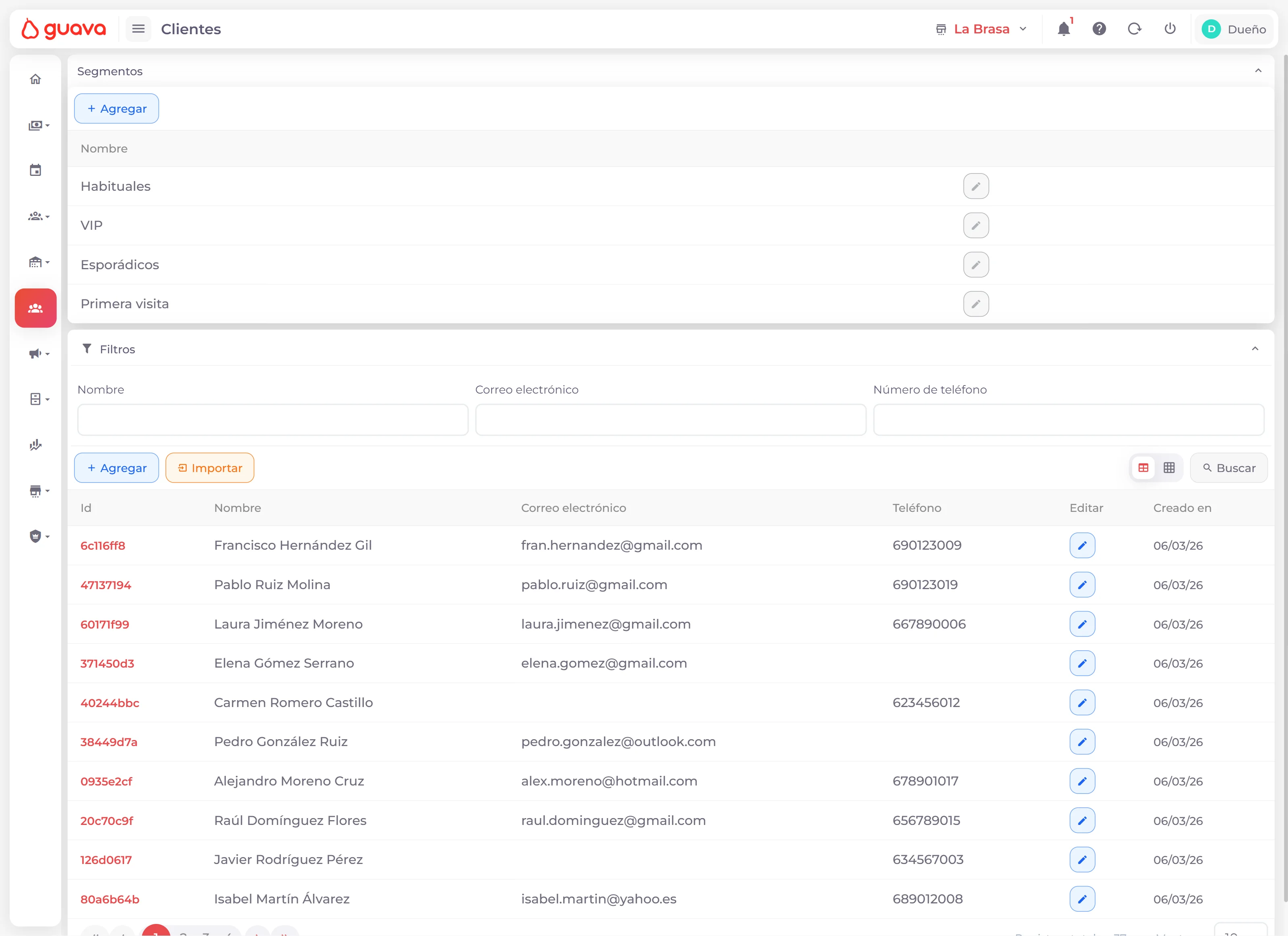Open the Dueño user profile menu

(x=1234, y=29)
